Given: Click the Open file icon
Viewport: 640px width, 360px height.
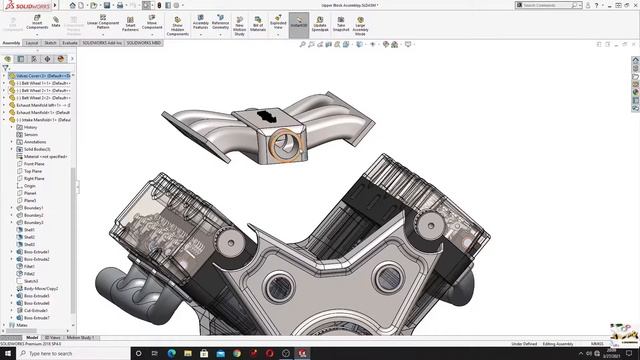Looking at the screenshot, I should (x=94, y=5).
